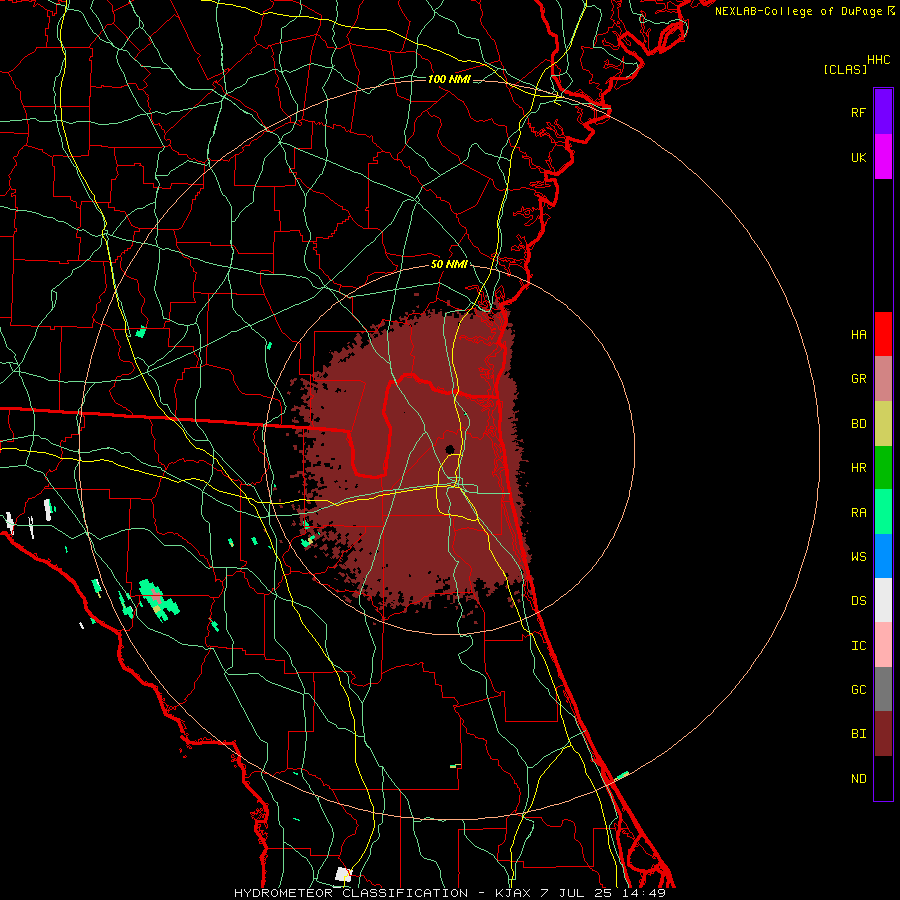The image size is (900, 900).
Task: Click the ND black legend swatch
Action: [883, 778]
